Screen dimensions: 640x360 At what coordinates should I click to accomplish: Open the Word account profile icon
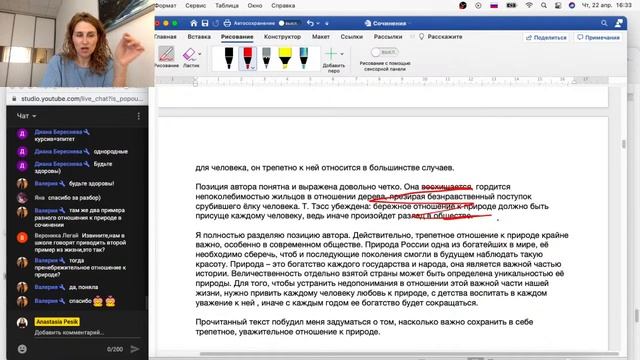tap(619, 23)
